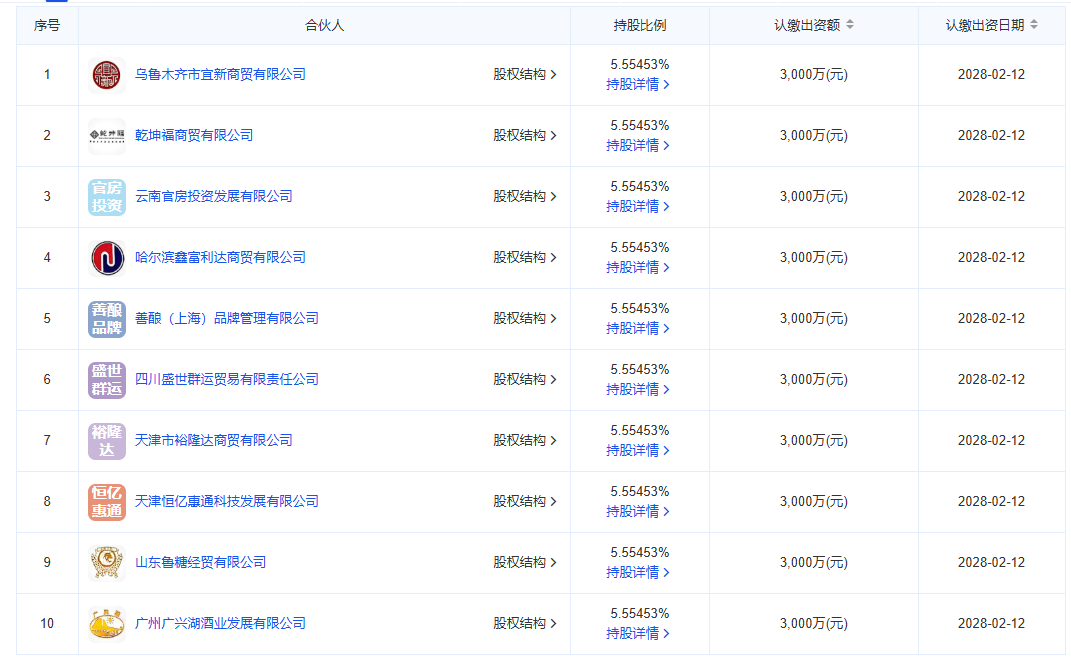Image resolution: width=1071 pixels, height=662 pixels.
Task: Click the 四川盛世群运贸易有限责任公司 logo tile
Action: point(107,379)
